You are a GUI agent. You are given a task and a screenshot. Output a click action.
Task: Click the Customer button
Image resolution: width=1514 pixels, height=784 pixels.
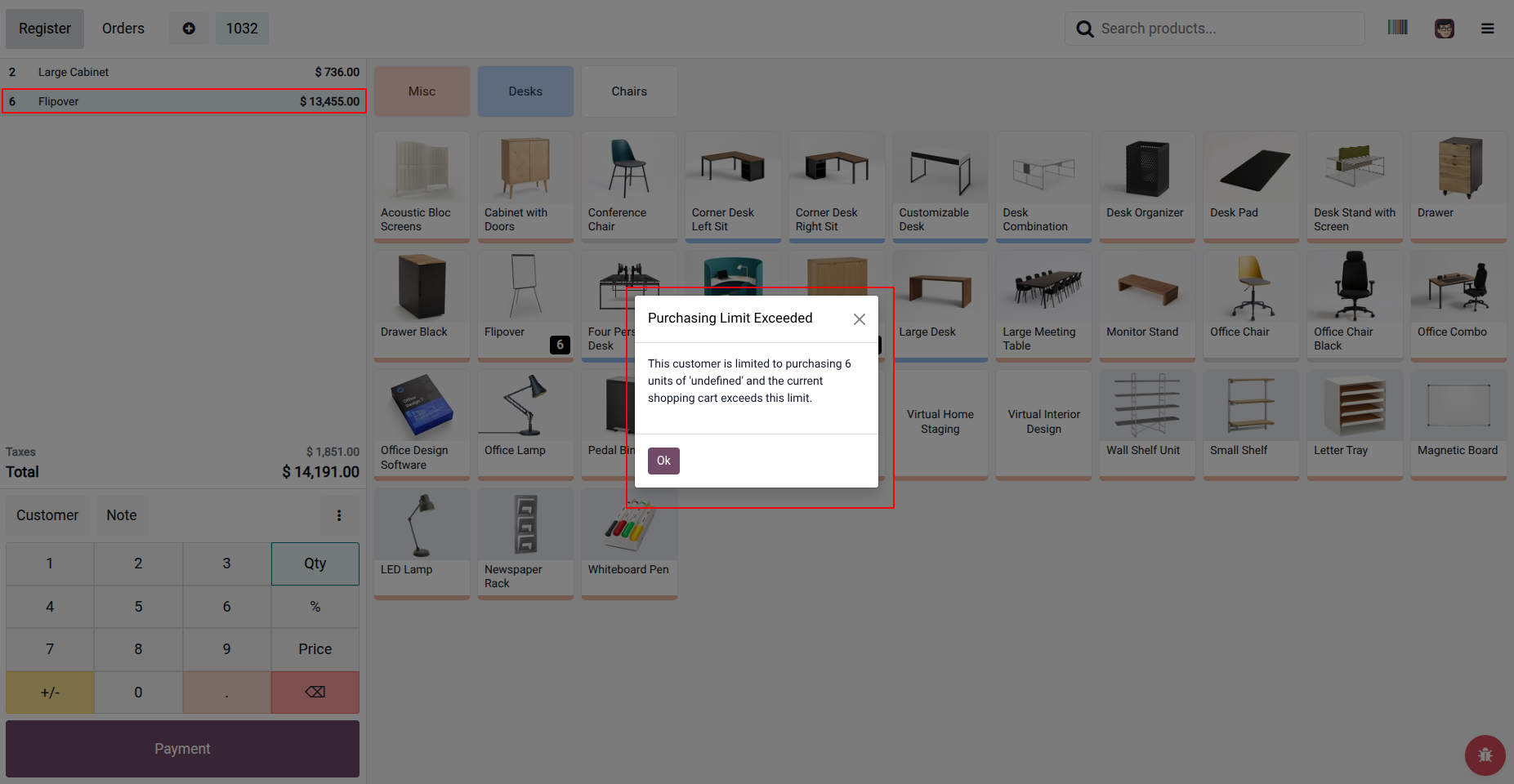tap(47, 515)
